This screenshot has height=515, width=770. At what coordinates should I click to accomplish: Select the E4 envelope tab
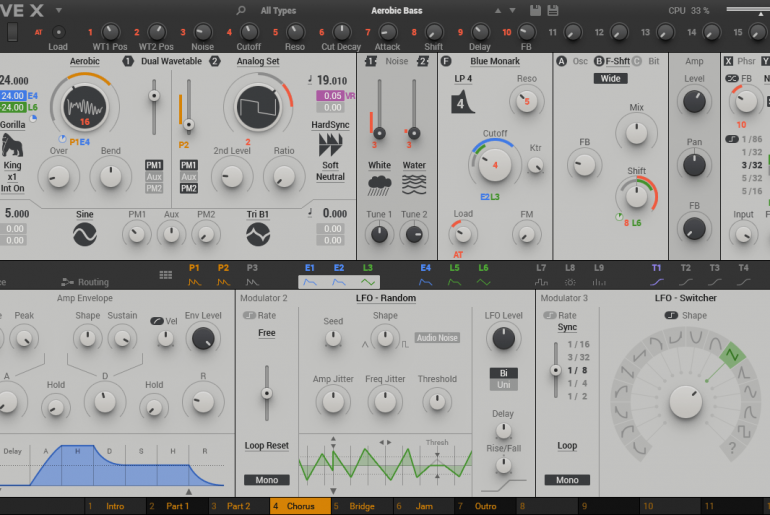(426, 275)
